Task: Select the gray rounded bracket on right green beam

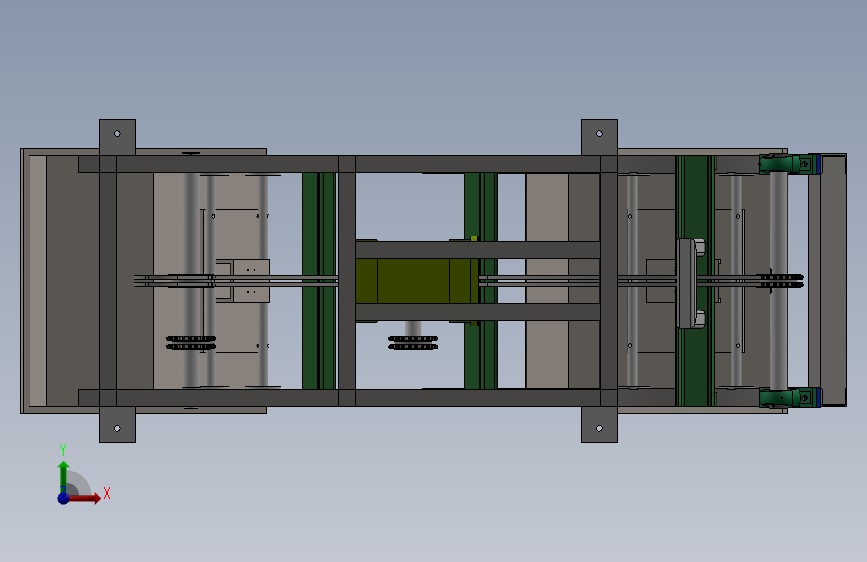Action: 690,284
